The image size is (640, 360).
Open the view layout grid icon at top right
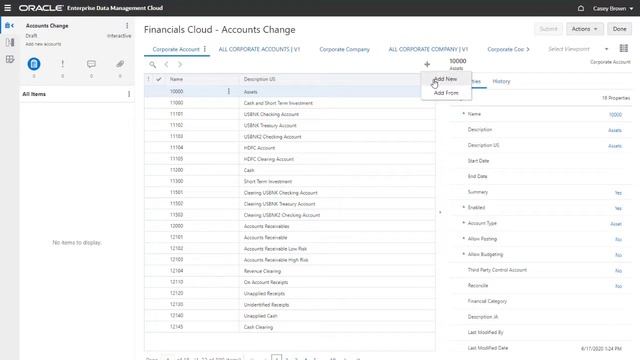click(x=624, y=48)
